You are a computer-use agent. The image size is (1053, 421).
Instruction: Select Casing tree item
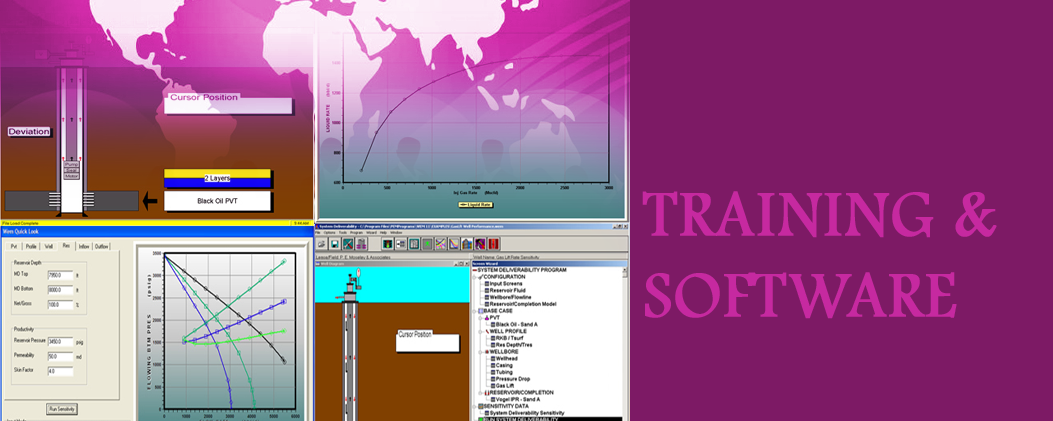504,365
